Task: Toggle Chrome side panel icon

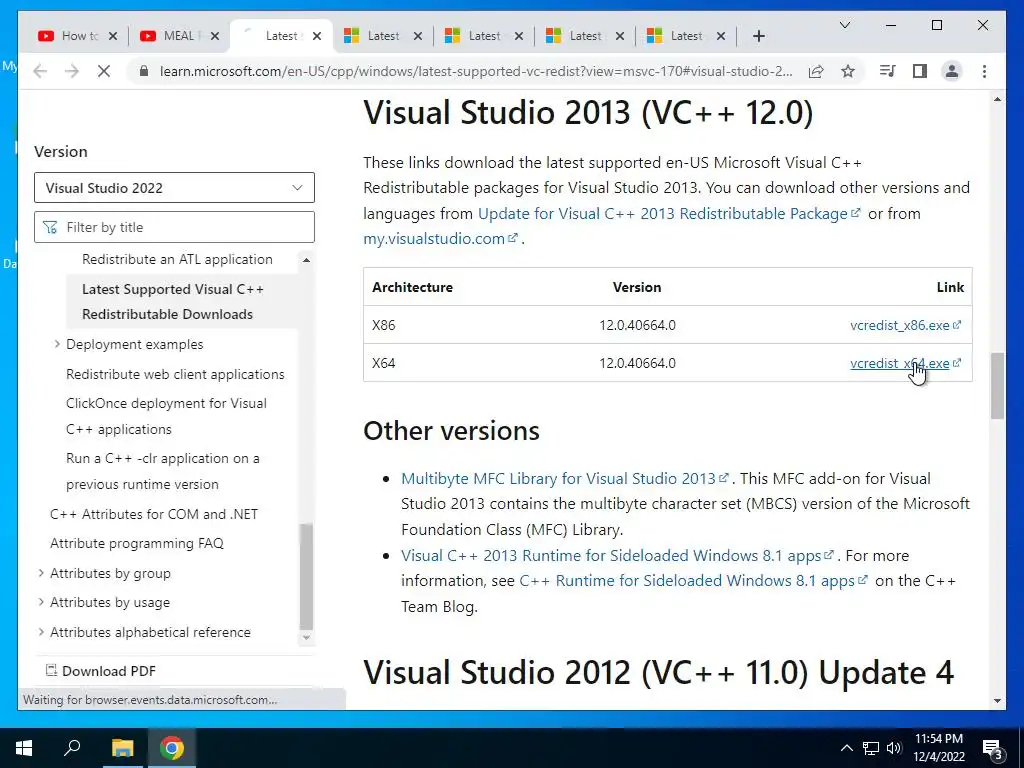Action: [x=920, y=71]
